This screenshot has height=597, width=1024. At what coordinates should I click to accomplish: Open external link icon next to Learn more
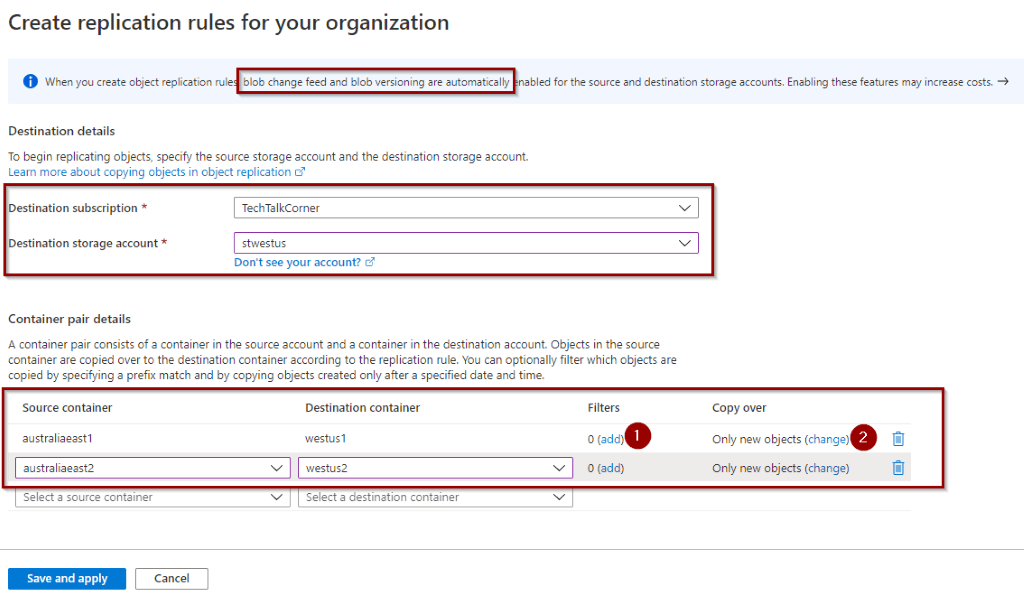tap(300, 172)
